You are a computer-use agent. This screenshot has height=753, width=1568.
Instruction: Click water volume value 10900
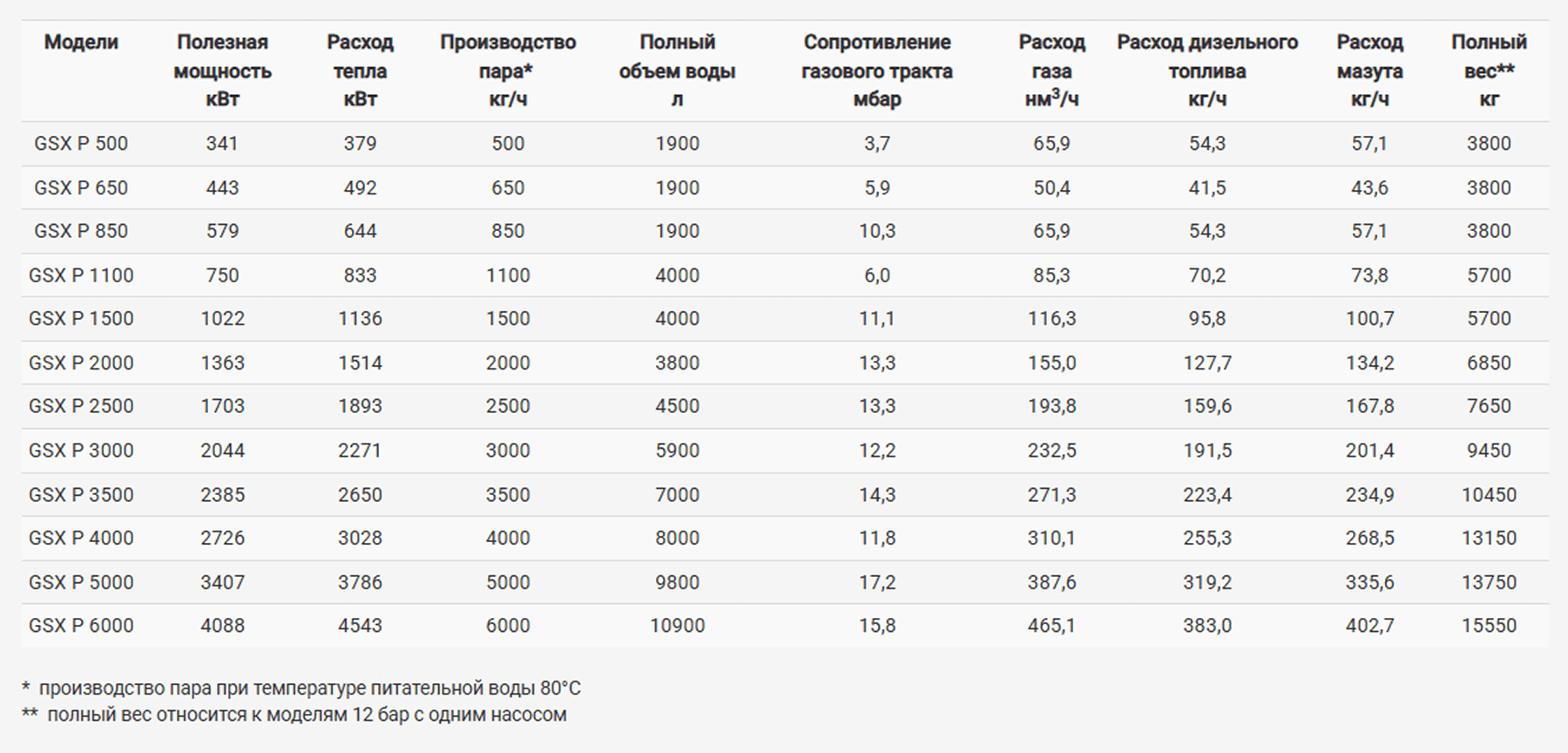677,626
